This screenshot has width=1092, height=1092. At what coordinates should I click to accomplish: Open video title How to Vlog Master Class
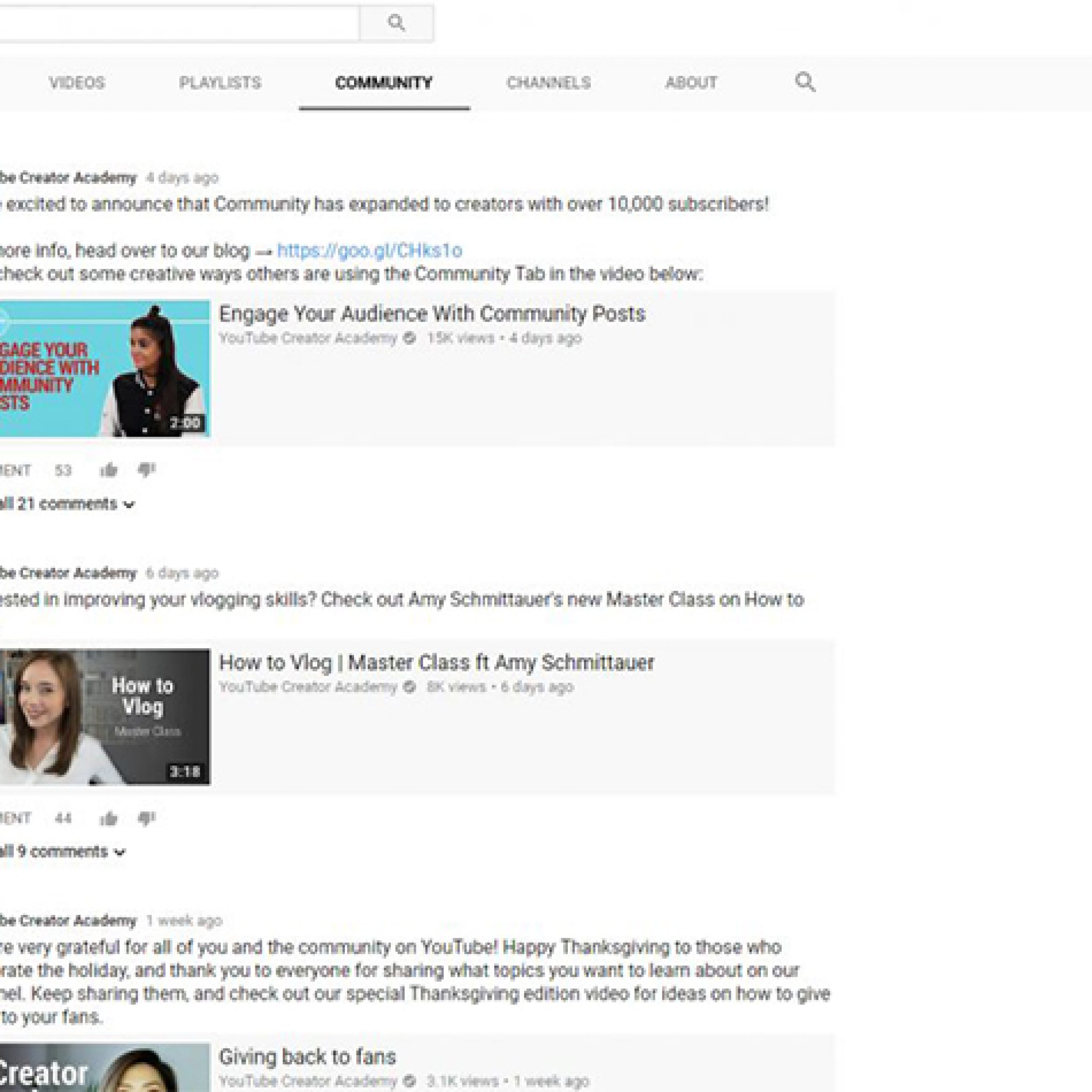[x=436, y=662]
